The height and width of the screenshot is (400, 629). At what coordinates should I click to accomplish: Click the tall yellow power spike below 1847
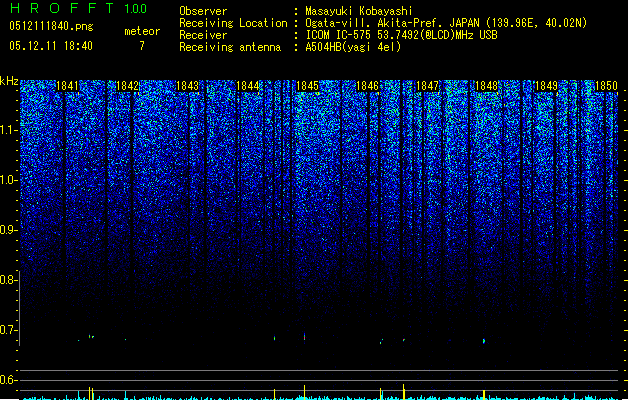pos(404,392)
